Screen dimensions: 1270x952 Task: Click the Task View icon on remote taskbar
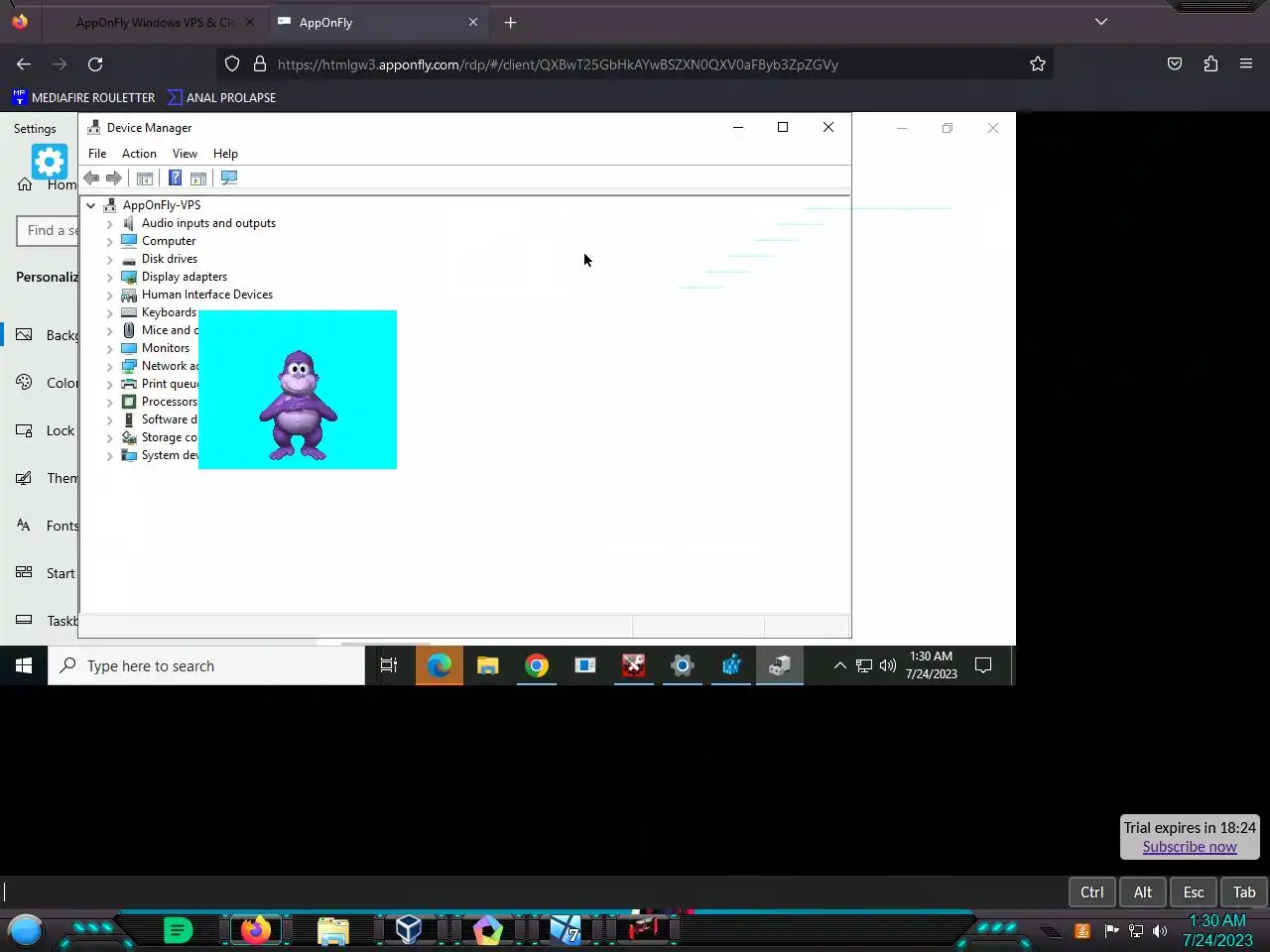[x=389, y=666]
